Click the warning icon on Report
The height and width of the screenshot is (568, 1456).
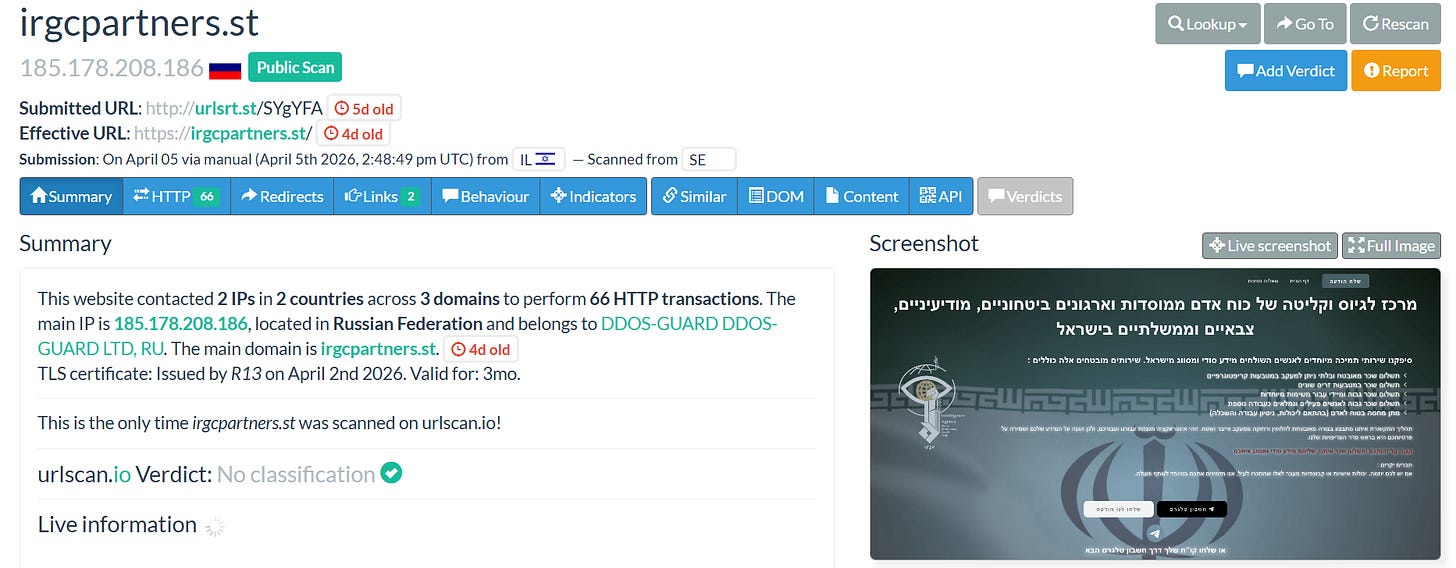point(1371,70)
